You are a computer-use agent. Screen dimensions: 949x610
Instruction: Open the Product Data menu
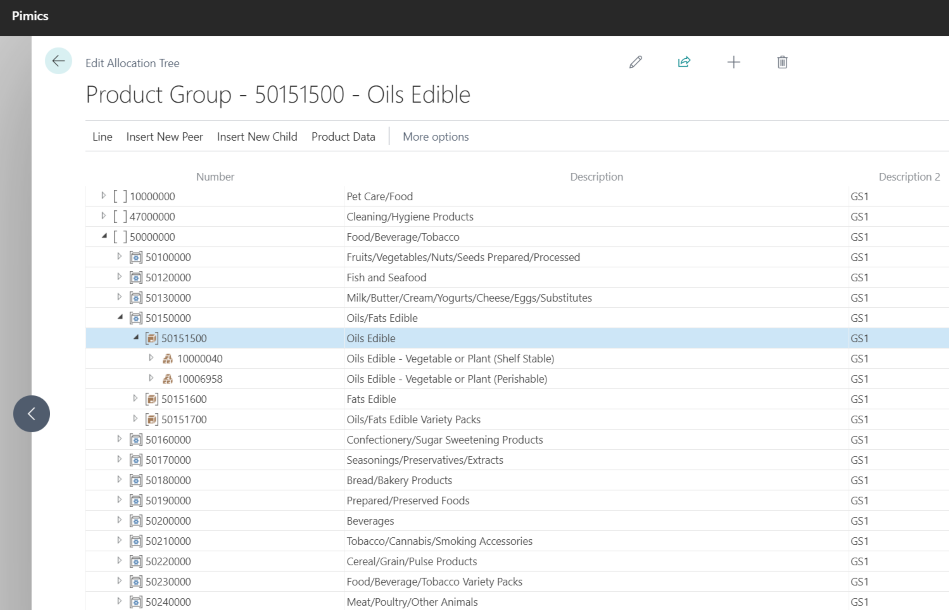point(343,137)
